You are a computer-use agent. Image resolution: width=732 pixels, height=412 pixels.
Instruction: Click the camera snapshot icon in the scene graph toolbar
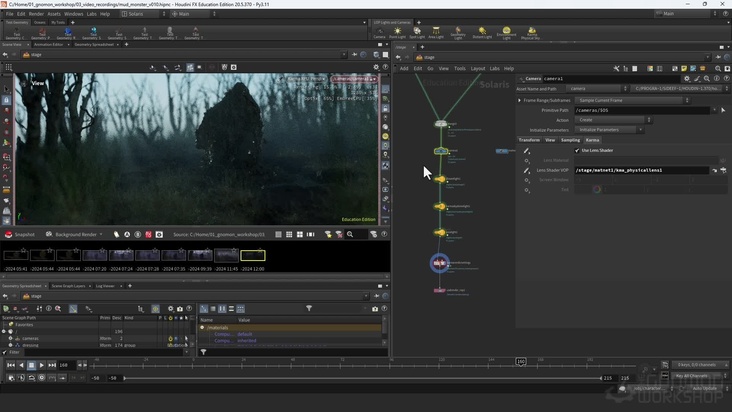[x=180, y=308]
